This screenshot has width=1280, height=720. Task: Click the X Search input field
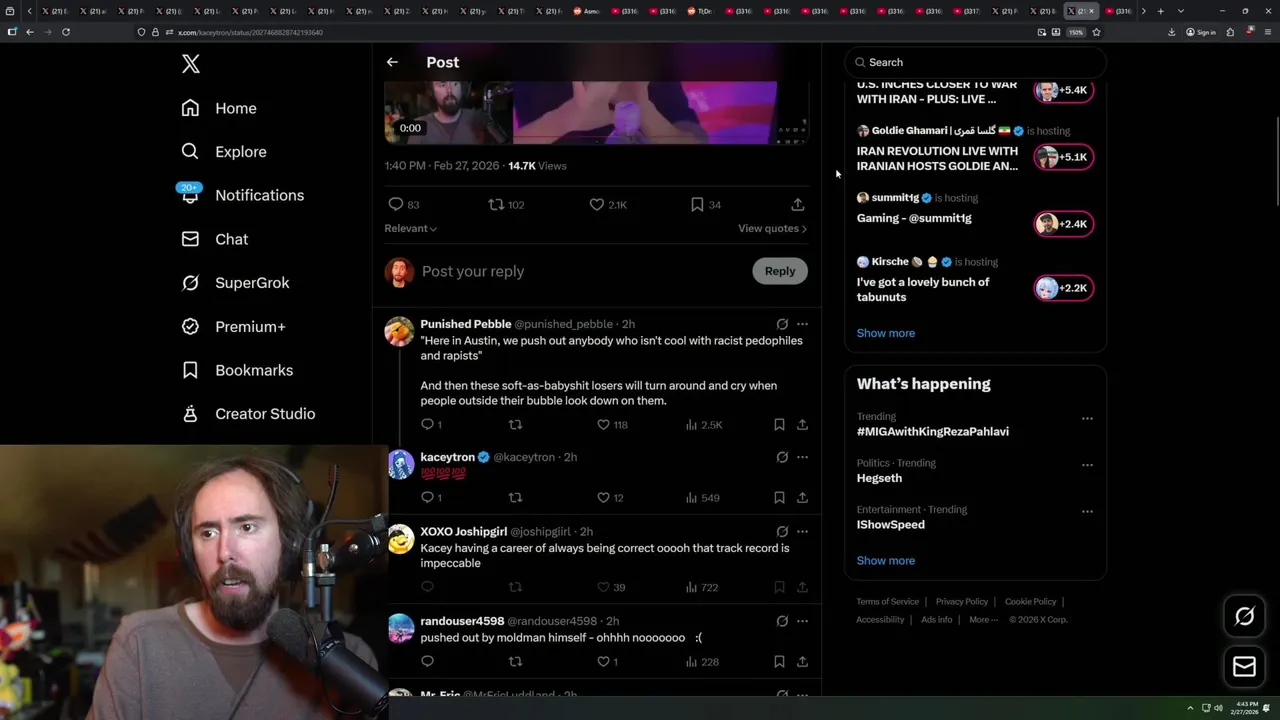(x=975, y=62)
